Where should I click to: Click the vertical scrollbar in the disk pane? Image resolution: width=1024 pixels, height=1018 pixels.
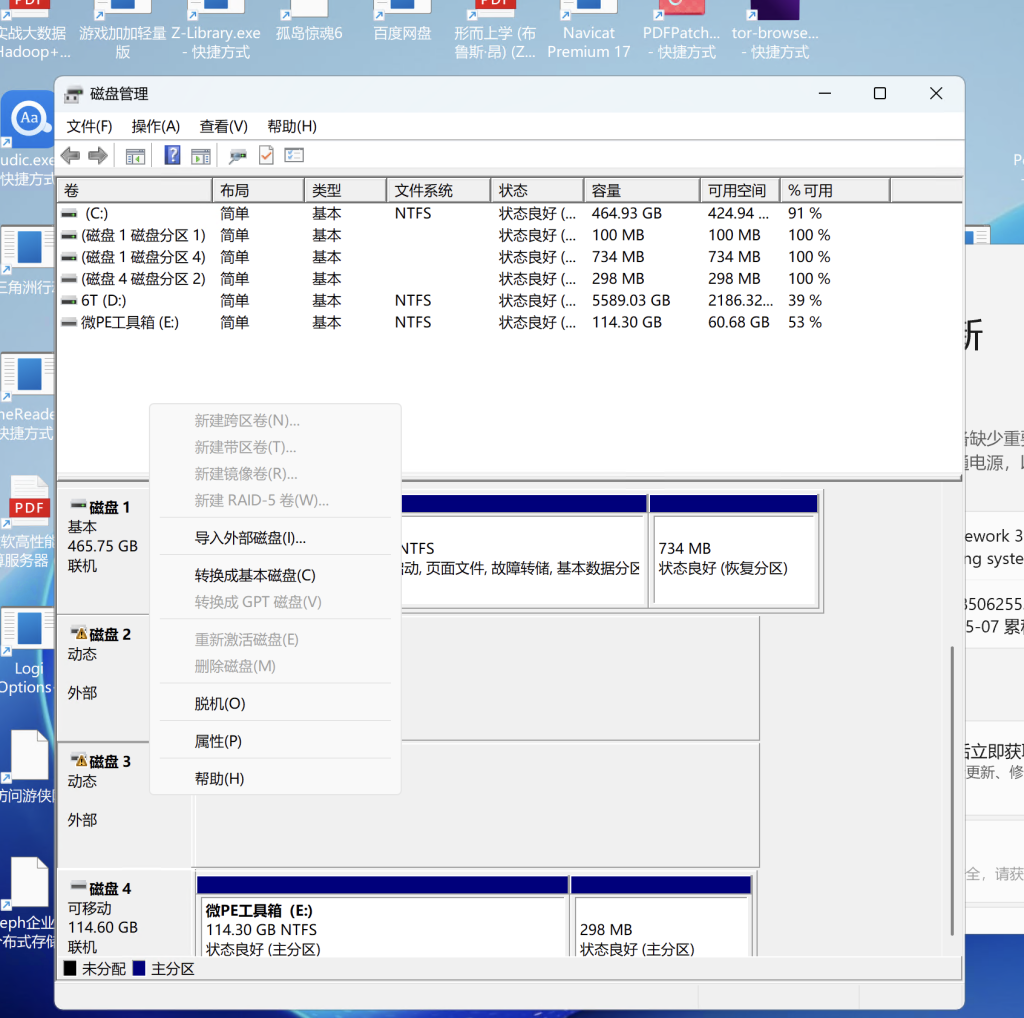point(951,790)
